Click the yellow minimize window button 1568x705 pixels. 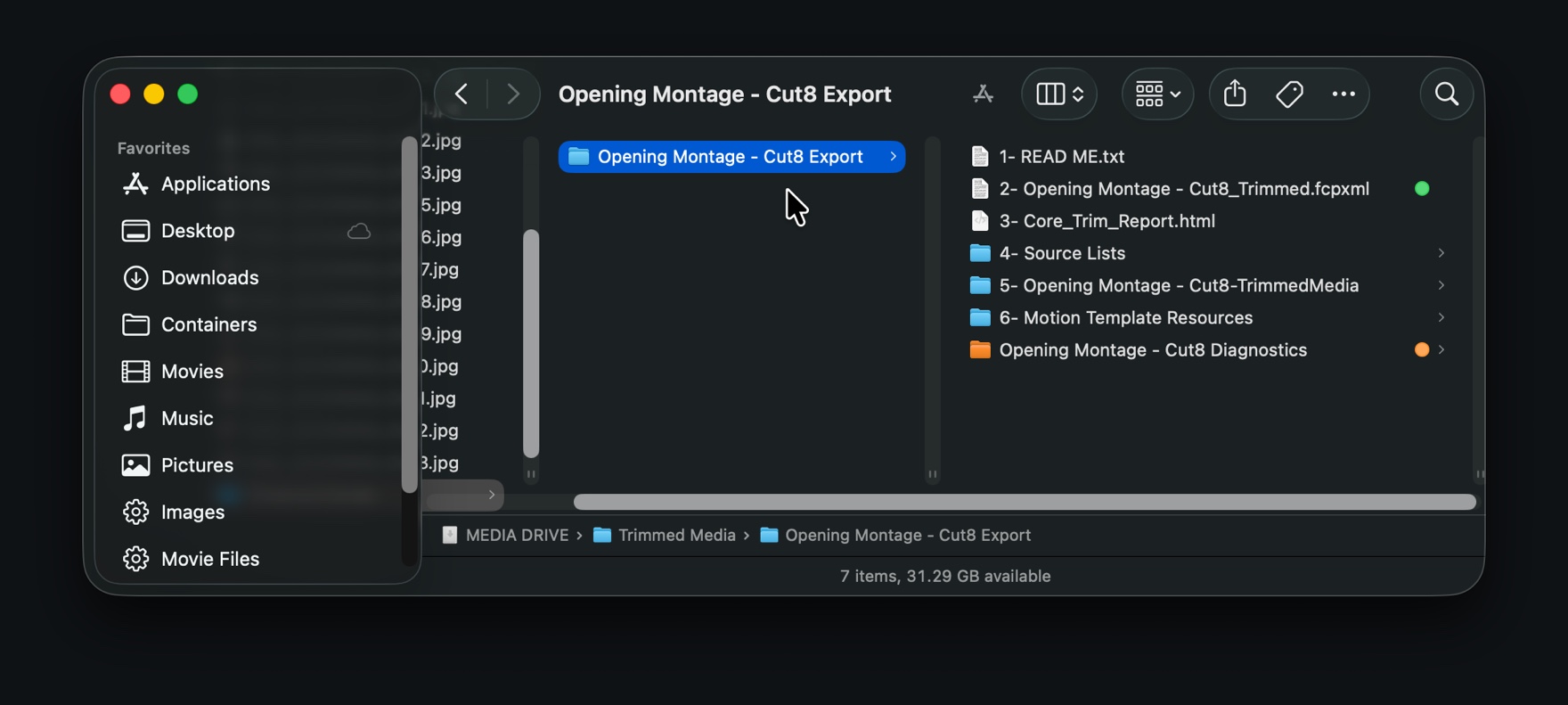tap(154, 94)
